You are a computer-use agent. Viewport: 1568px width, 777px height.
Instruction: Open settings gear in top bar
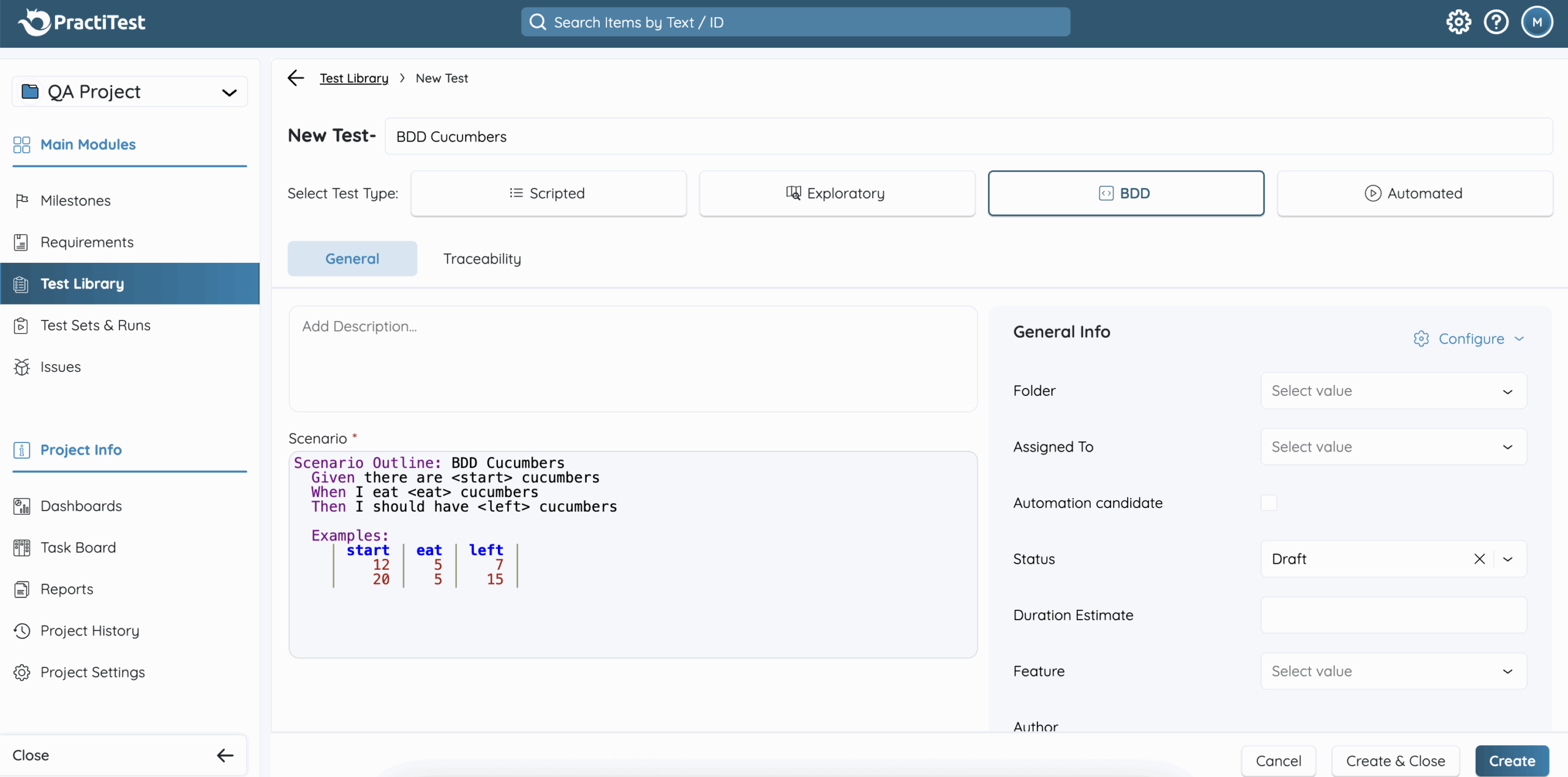[1458, 23]
